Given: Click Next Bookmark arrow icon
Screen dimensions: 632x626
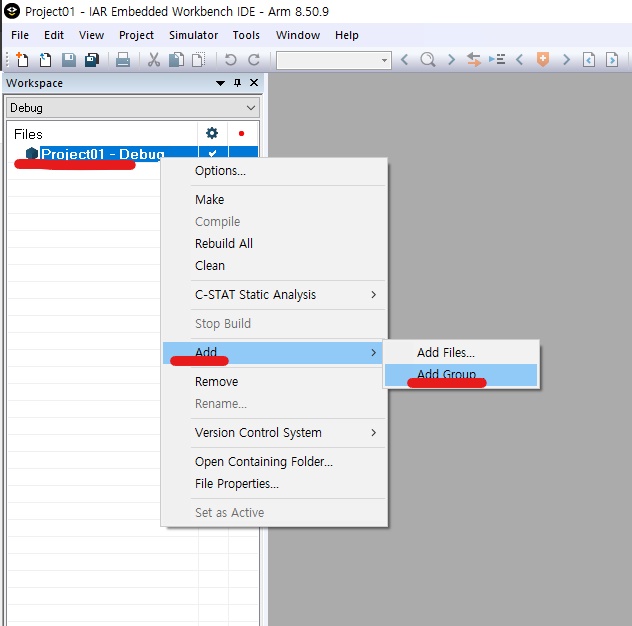Looking at the screenshot, I should click(566, 60).
